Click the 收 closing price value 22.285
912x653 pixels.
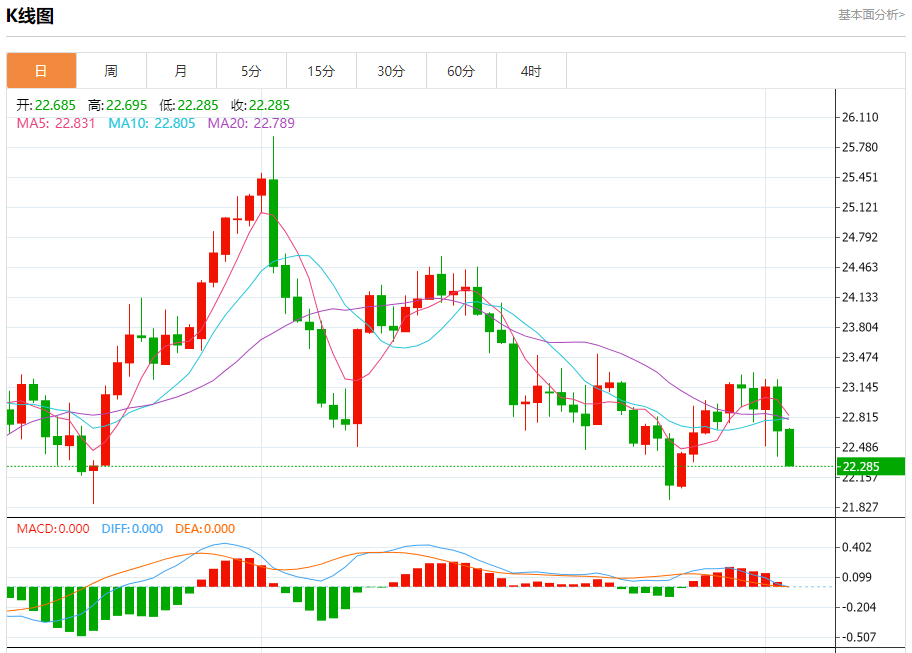[269, 105]
